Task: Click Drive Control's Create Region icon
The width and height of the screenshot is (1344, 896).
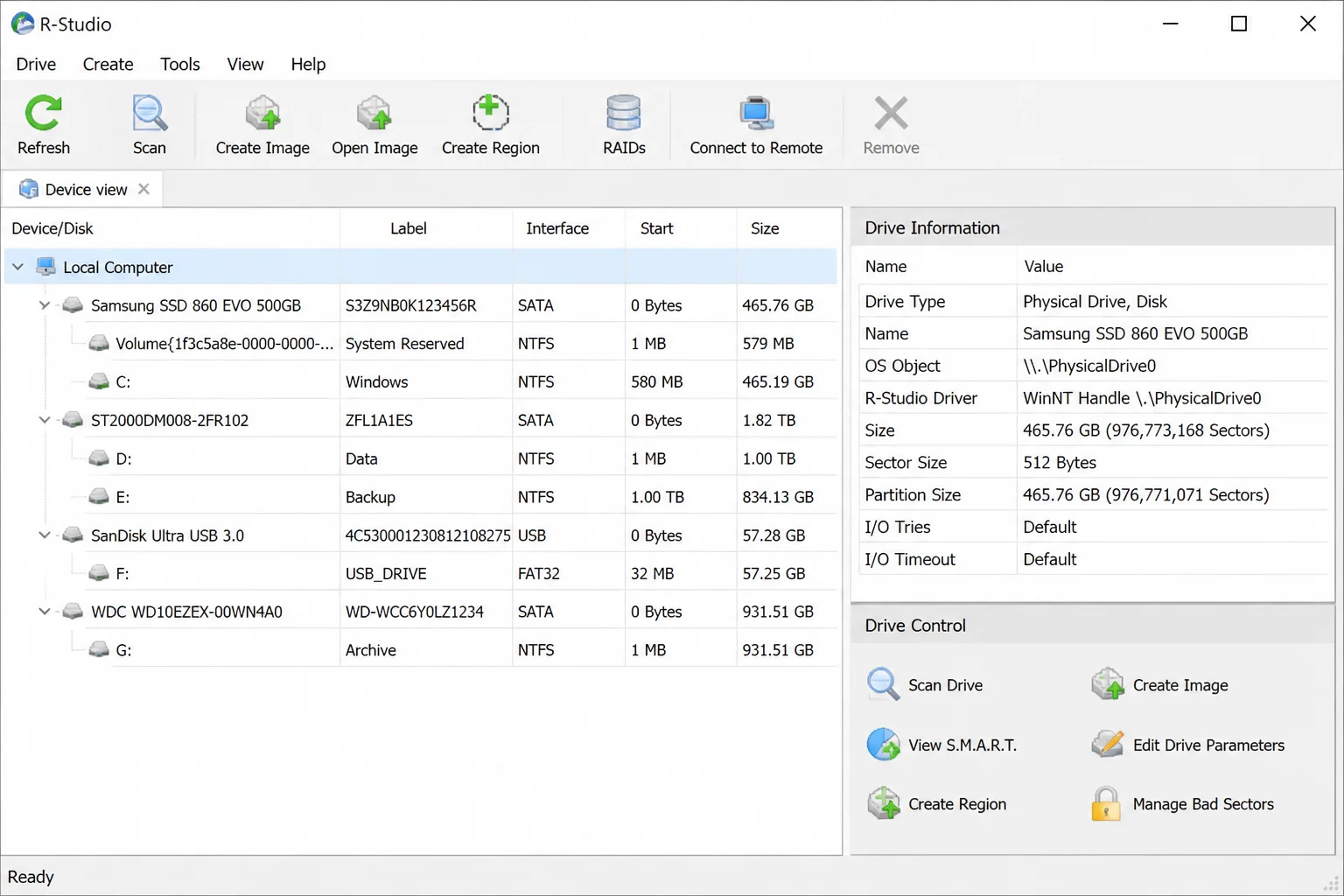Action: pos(883,803)
